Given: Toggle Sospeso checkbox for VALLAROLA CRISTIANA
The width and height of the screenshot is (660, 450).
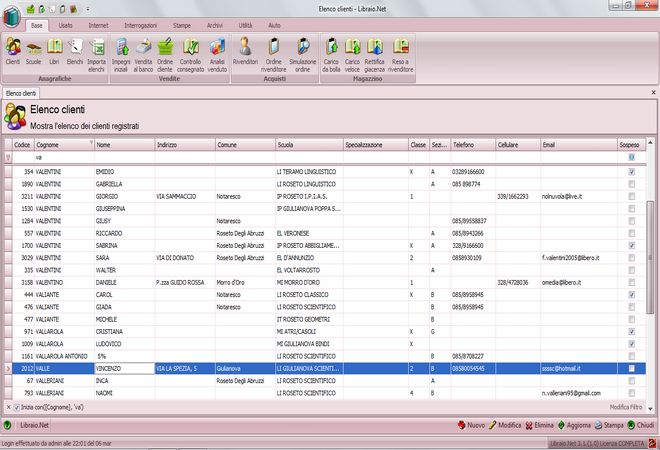Looking at the screenshot, I should point(631,332).
